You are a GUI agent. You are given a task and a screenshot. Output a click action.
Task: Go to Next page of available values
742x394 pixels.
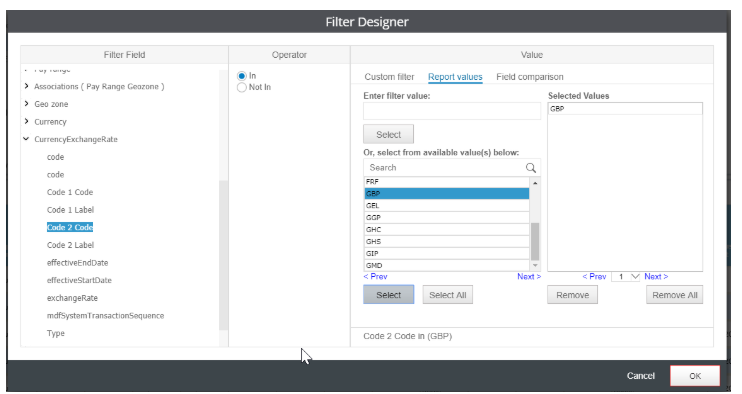[x=529, y=277]
